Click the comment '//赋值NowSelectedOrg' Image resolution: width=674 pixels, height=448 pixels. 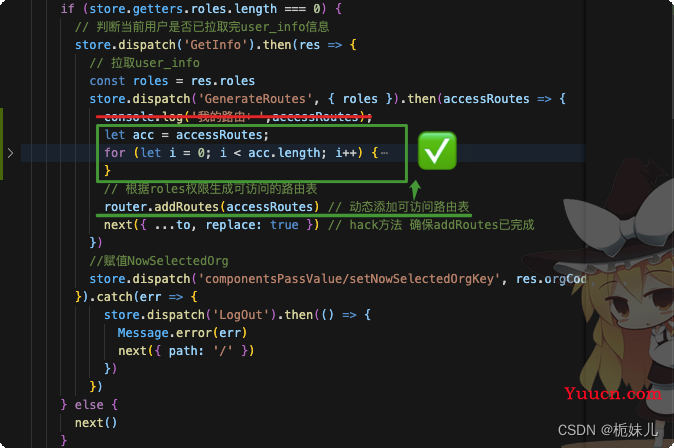coord(159,261)
